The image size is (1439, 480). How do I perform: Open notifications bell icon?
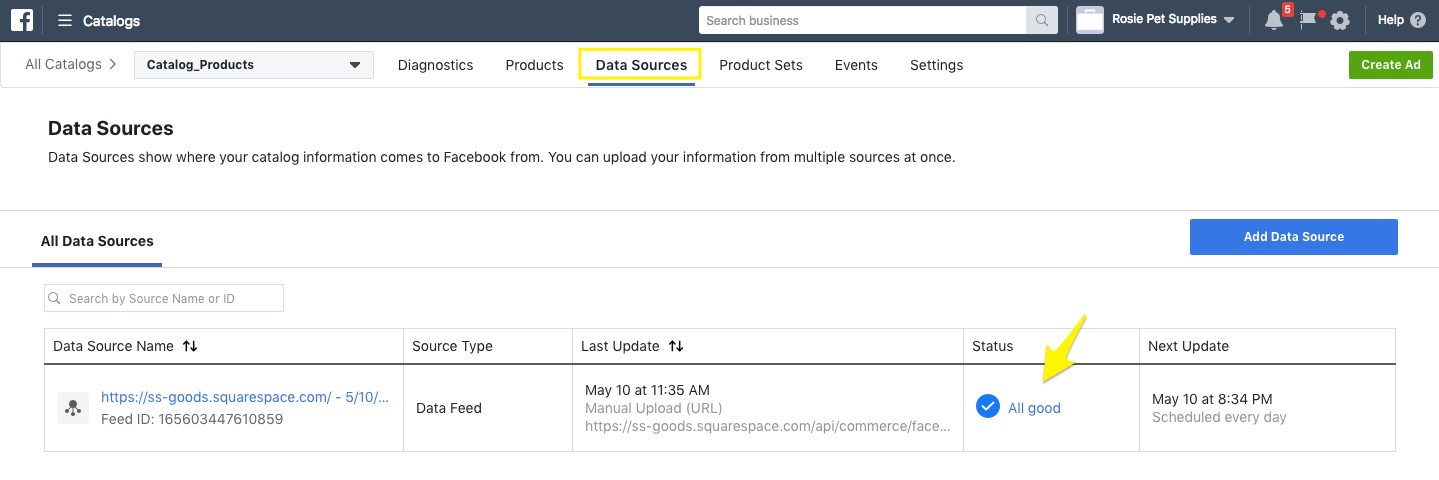(x=1274, y=20)
